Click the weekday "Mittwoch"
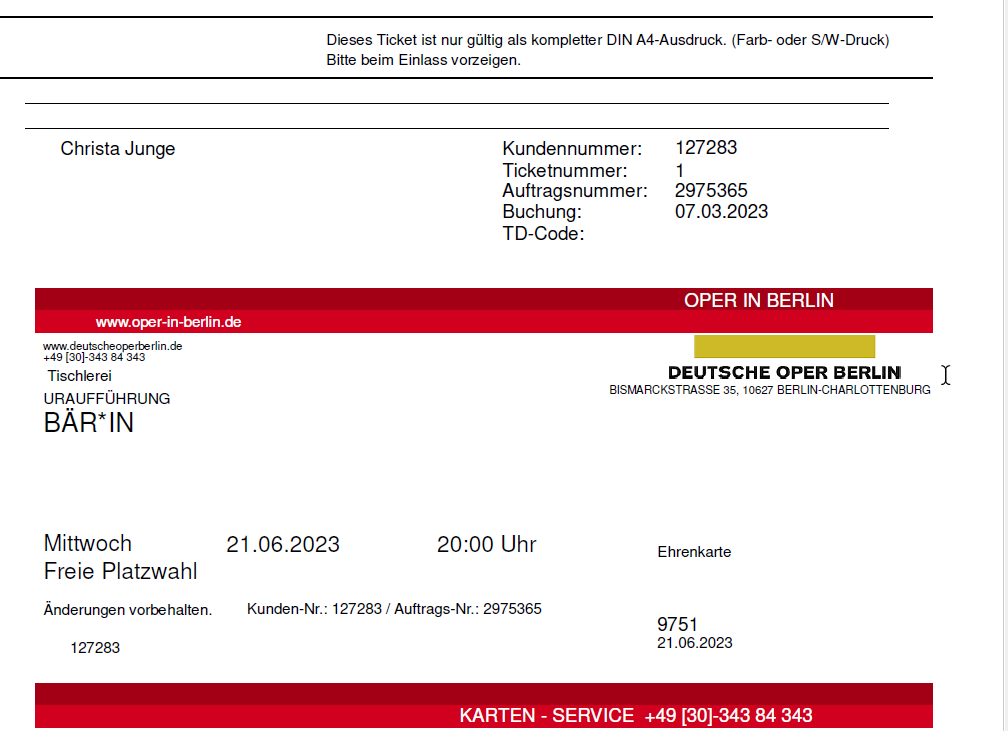Screen dimensions: 1008x731 87,543
